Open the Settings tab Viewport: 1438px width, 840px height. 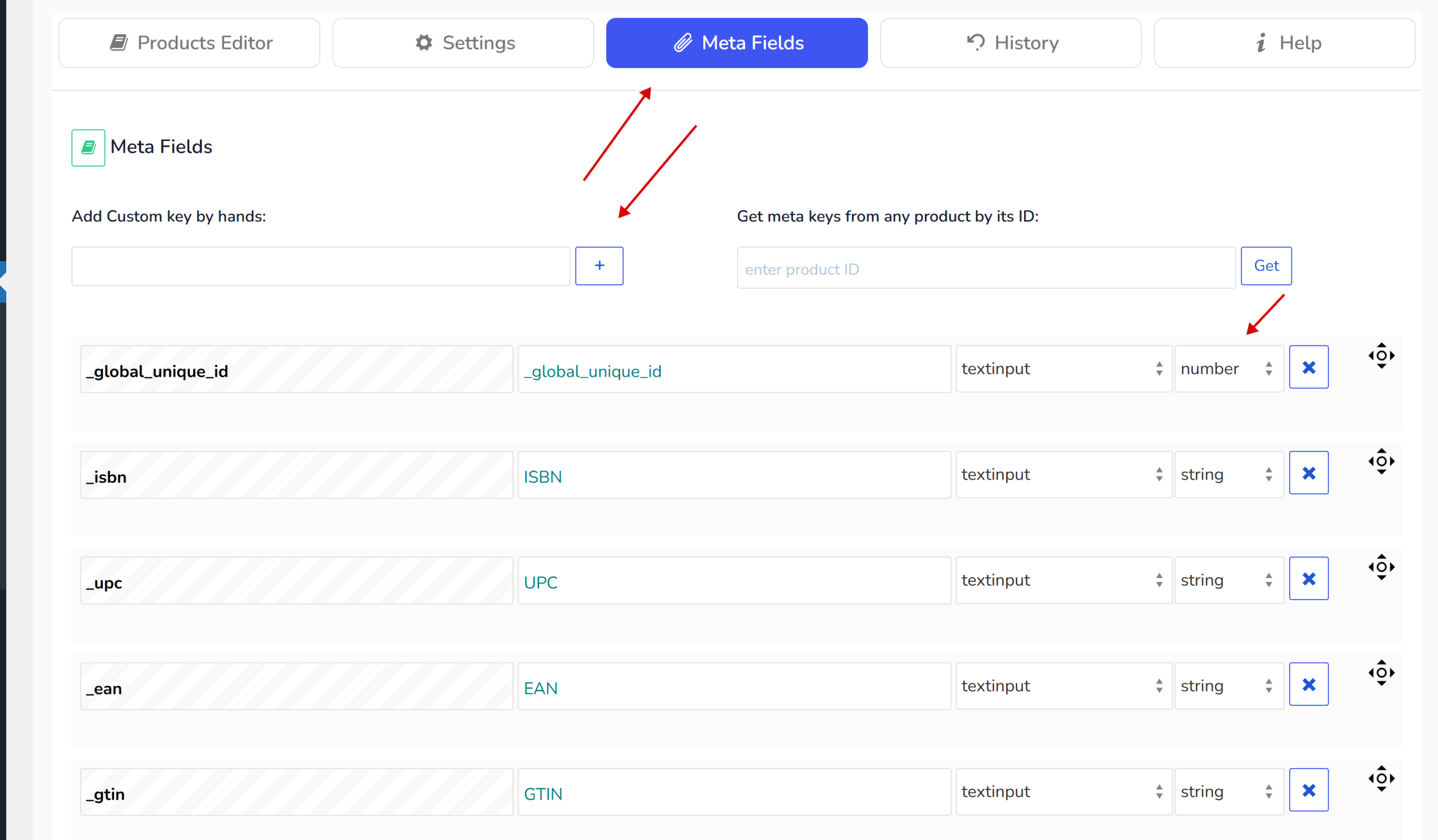point(463,43)
